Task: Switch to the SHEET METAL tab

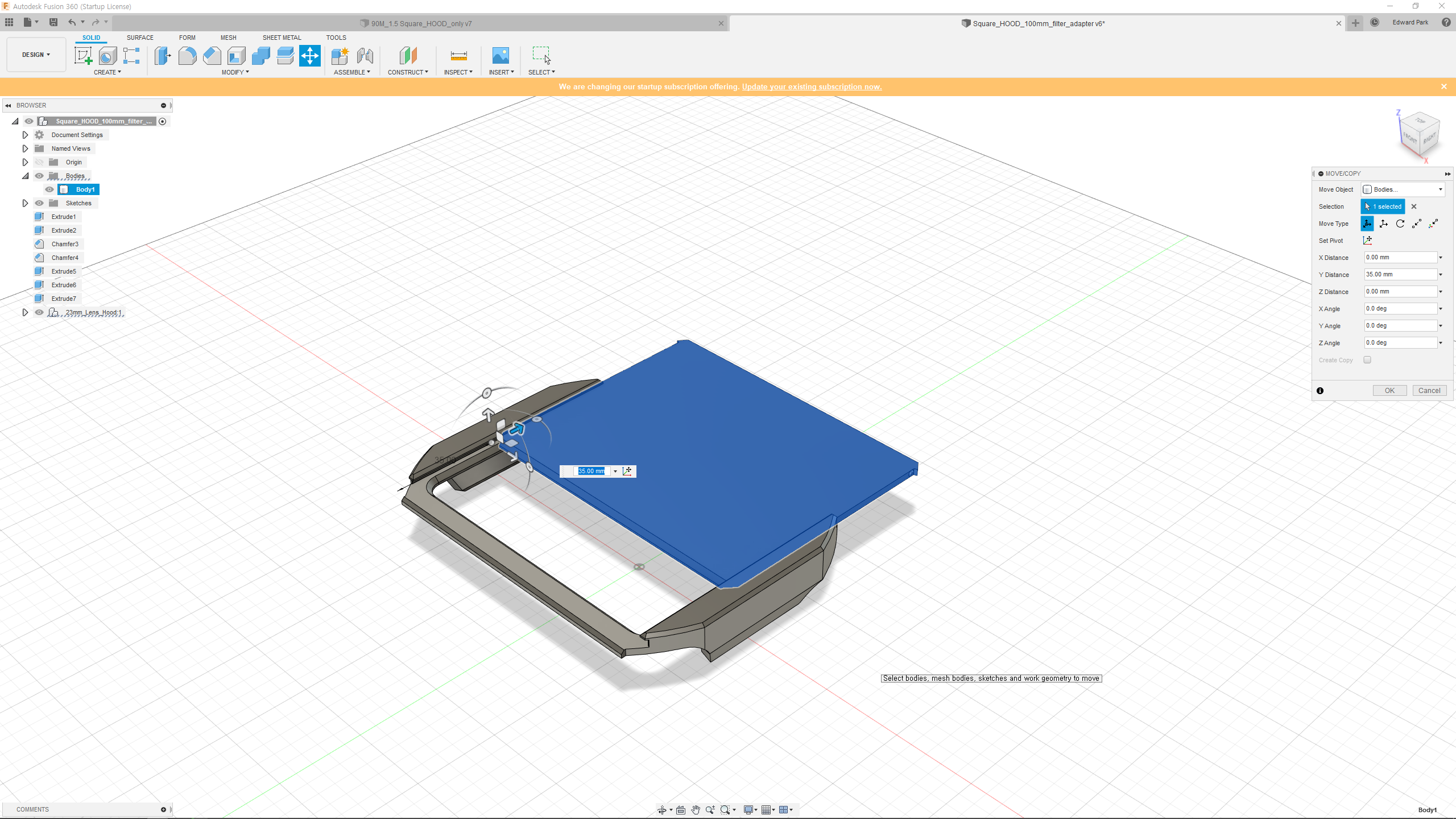Action: click(282, 38)
